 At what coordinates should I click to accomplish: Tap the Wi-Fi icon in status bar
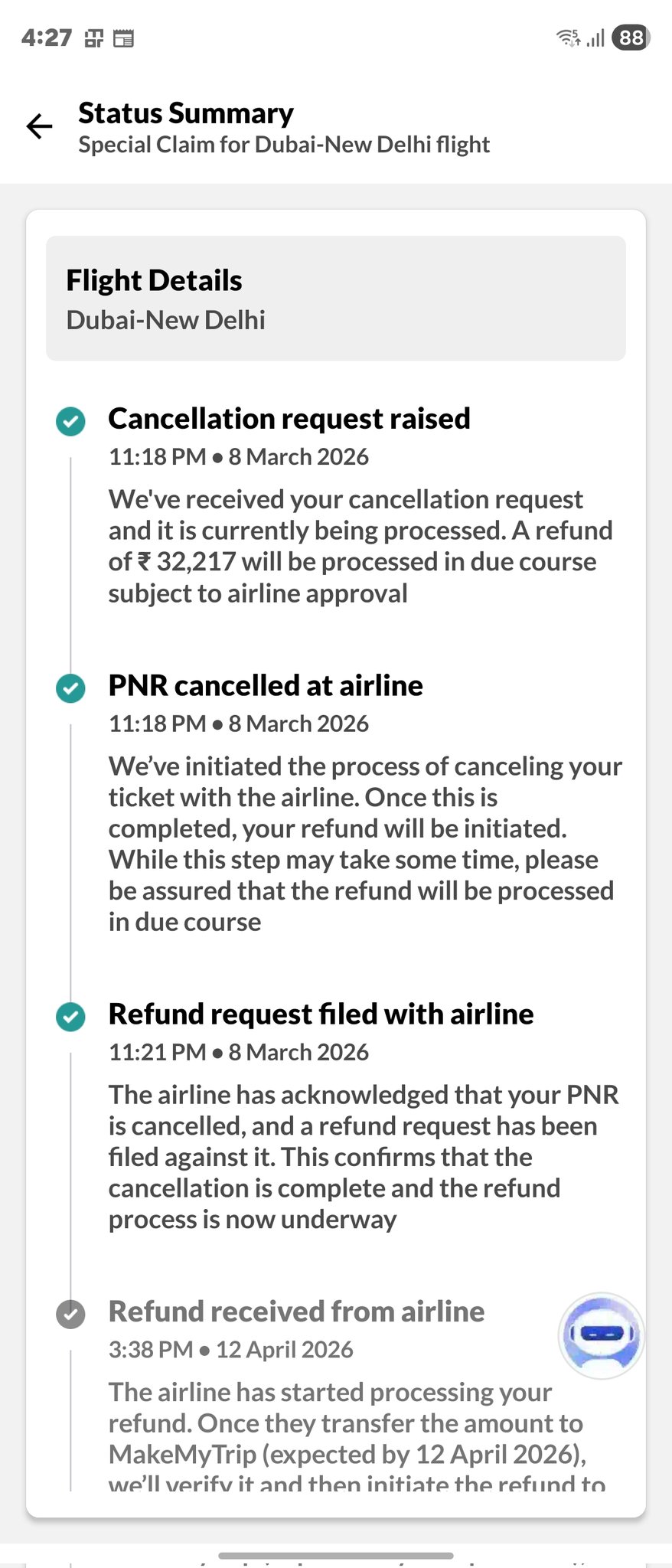tap(567, 38)
